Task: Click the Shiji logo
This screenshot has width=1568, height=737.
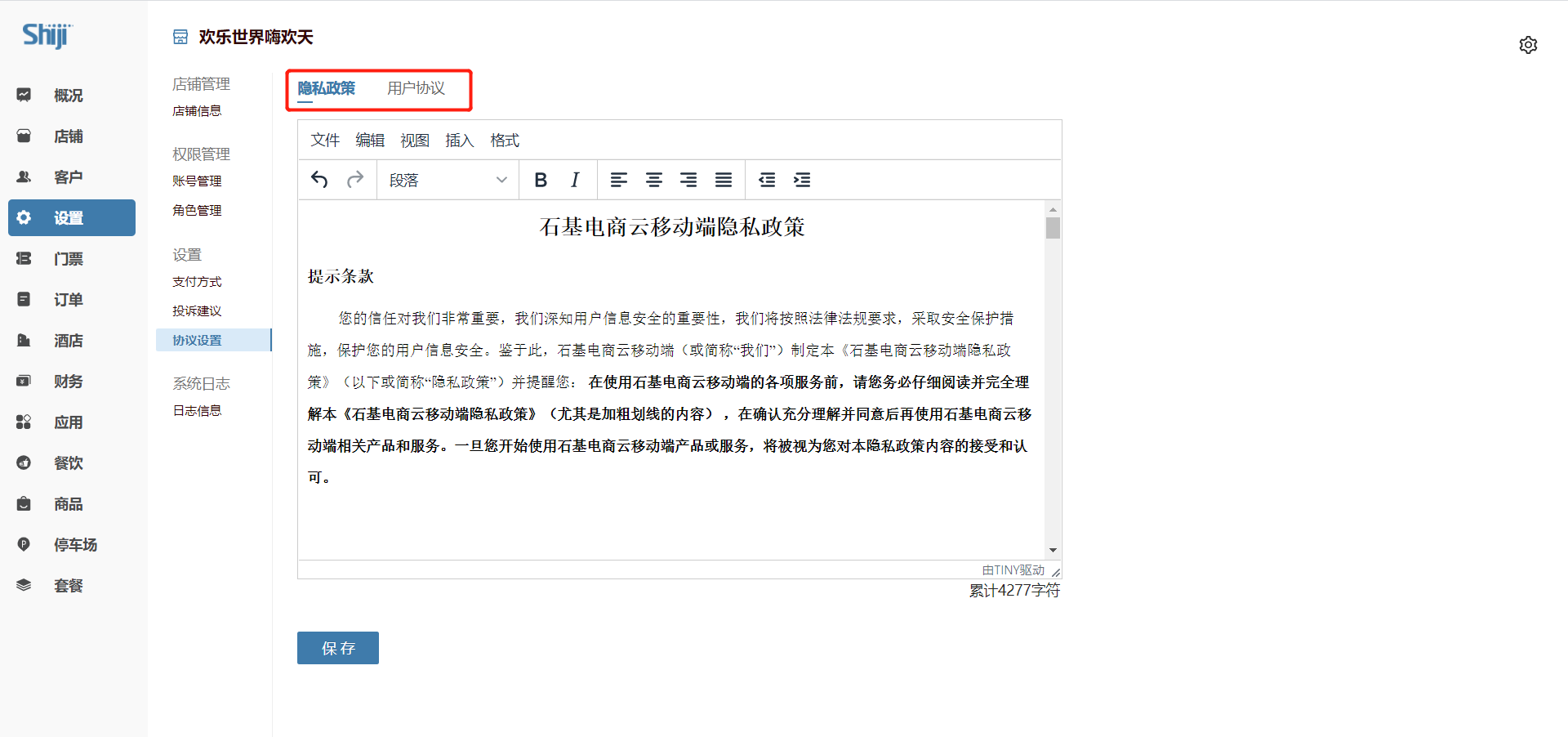Action: tap(47, 36)
